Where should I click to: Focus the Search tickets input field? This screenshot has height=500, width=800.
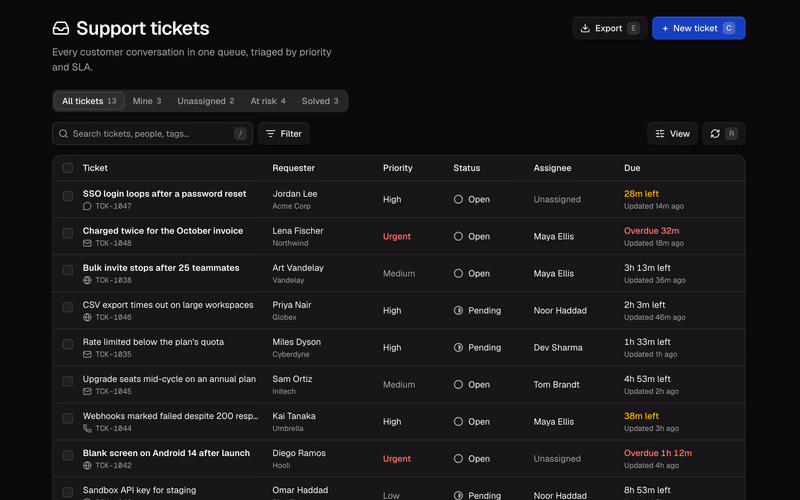[x=153, y=134]
